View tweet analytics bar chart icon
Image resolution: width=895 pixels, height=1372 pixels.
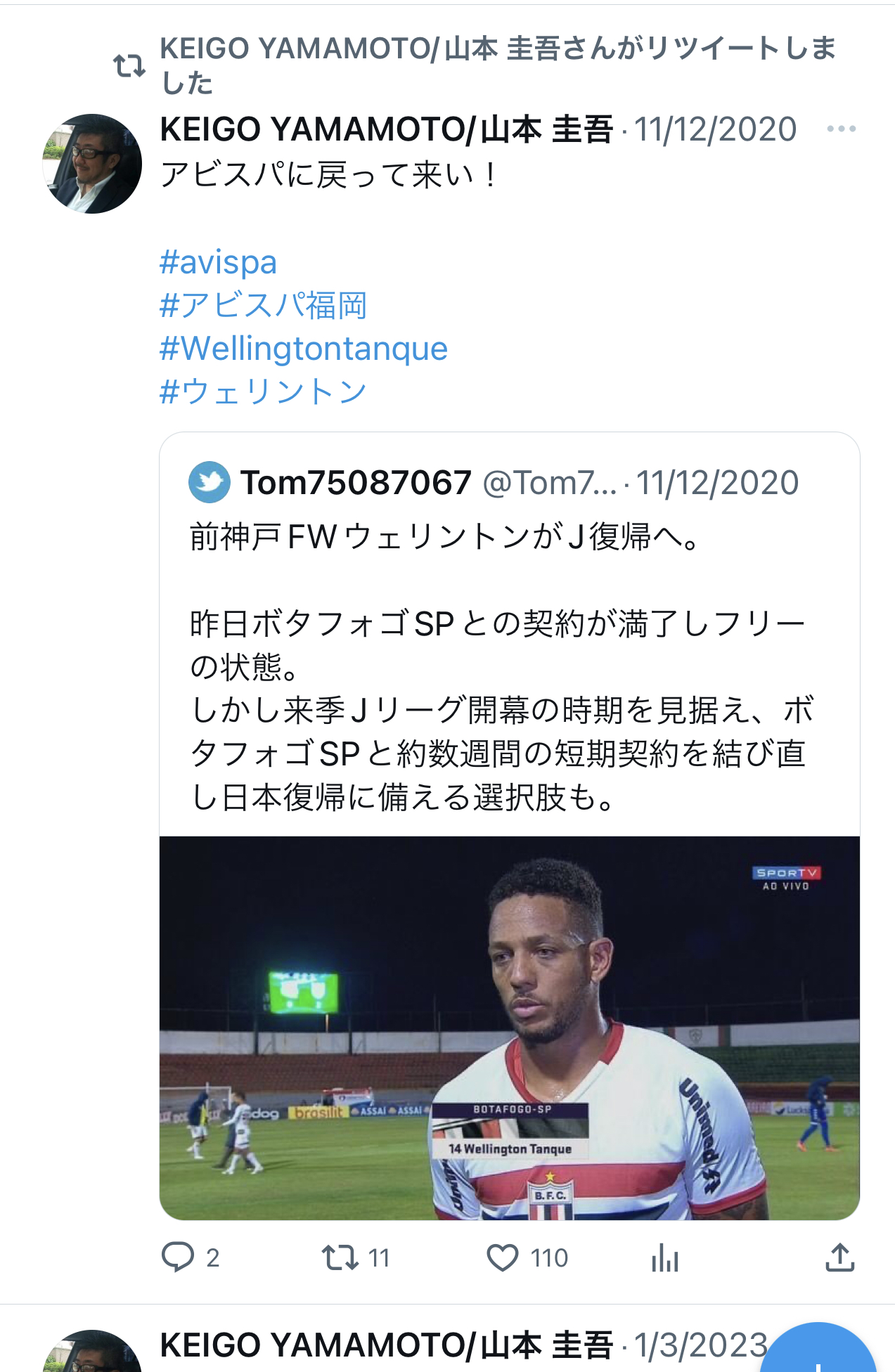(x=664, y=1257)
